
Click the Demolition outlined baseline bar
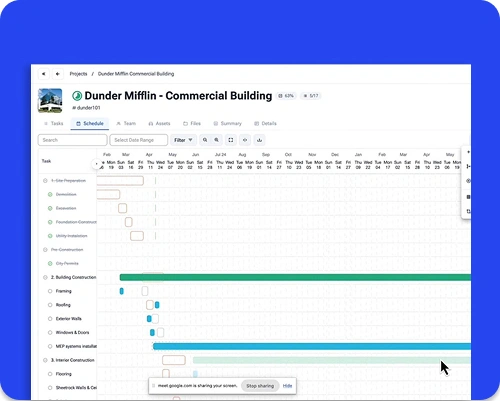click(108, 194)
